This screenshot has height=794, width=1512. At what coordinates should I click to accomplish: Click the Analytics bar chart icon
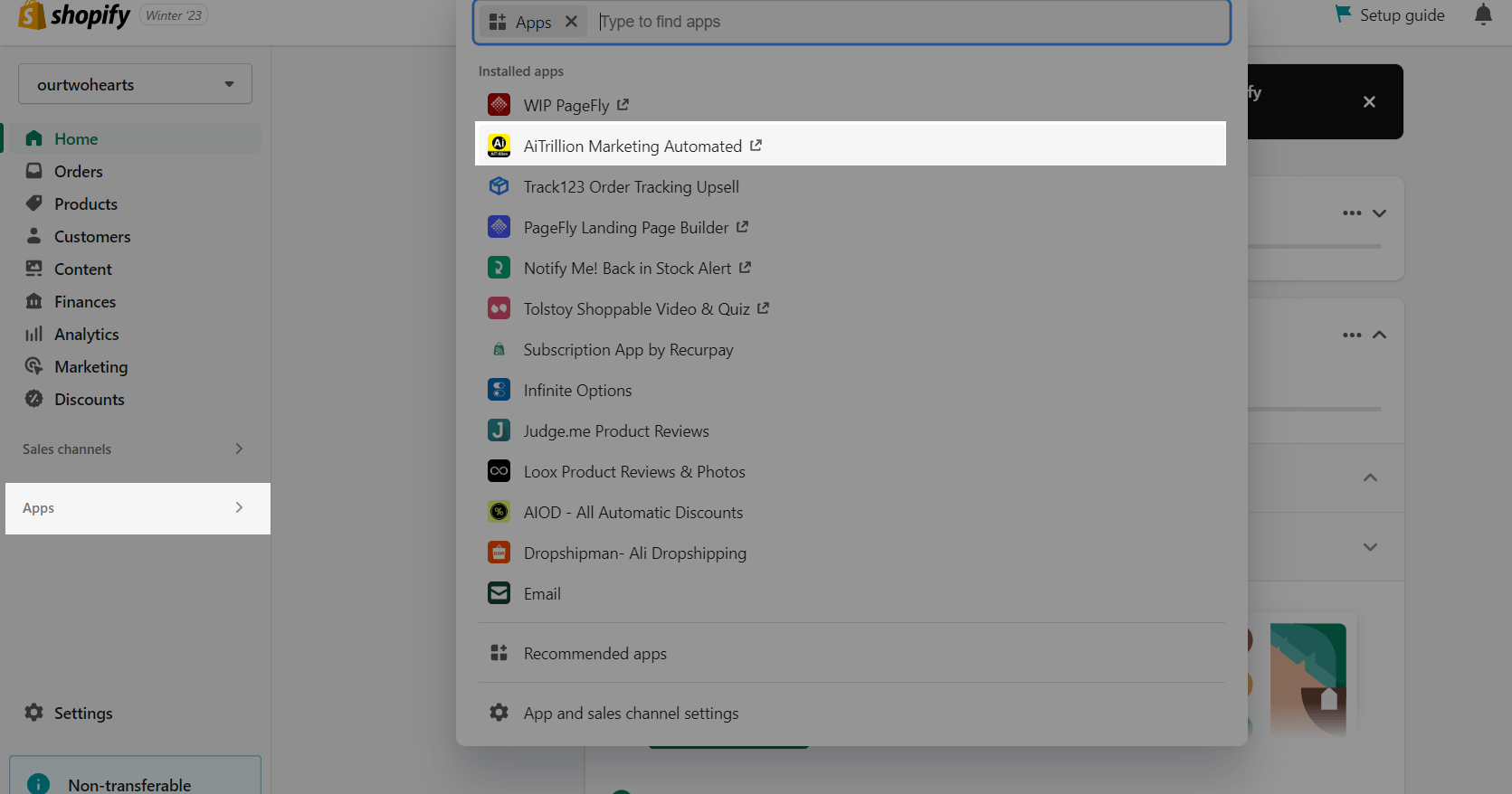34,334
